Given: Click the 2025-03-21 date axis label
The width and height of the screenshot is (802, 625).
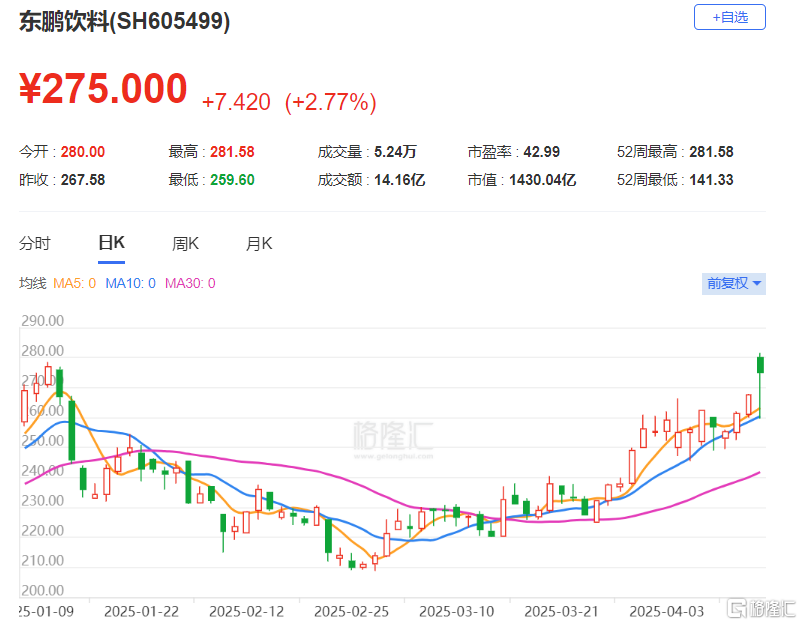Looking at the screenshot, I should click(562, 612).
